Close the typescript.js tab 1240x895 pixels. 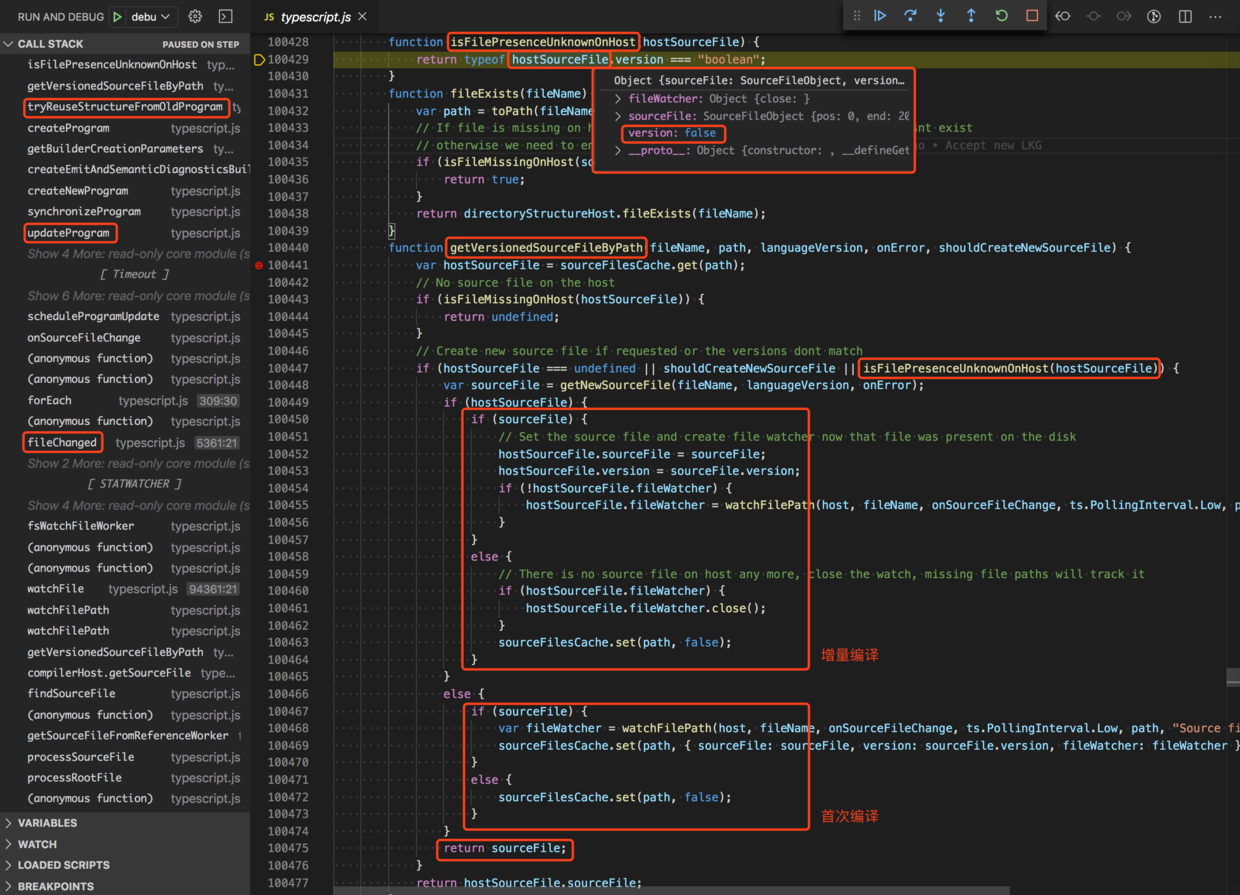tap(363, 17)
